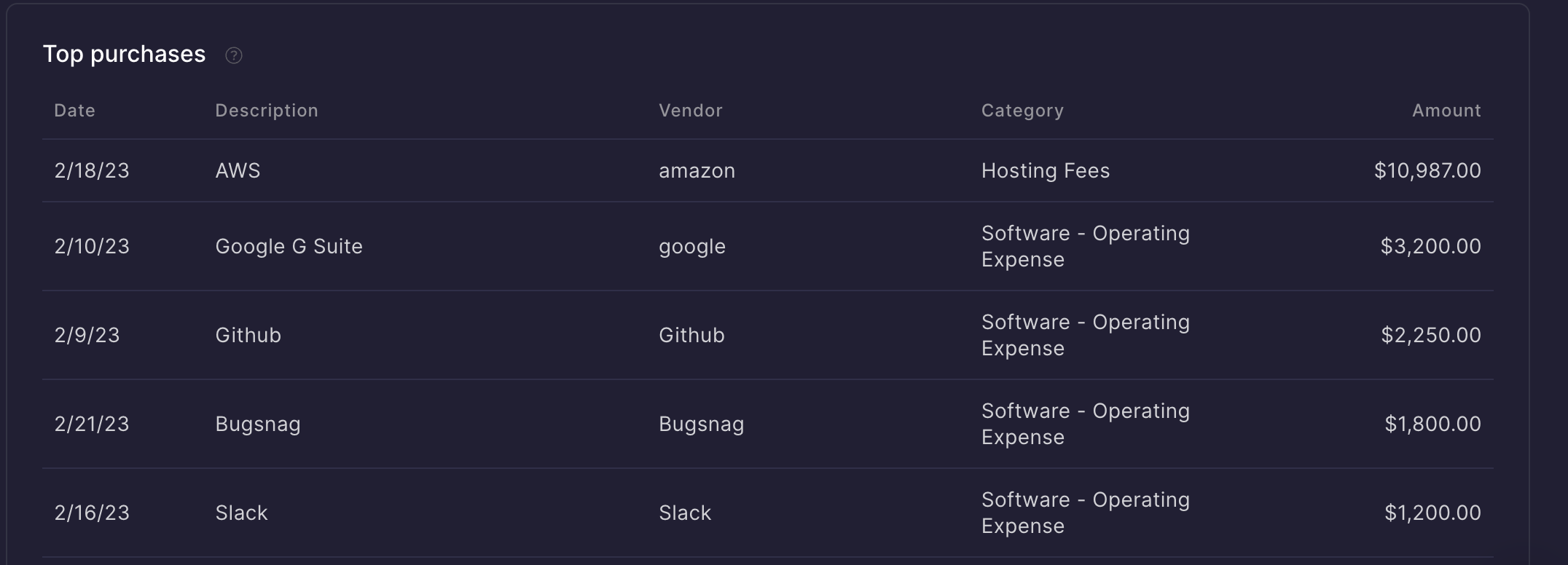Click the Hosting Fees category
1568x565 pixels.
click(x=1045, y=171)
